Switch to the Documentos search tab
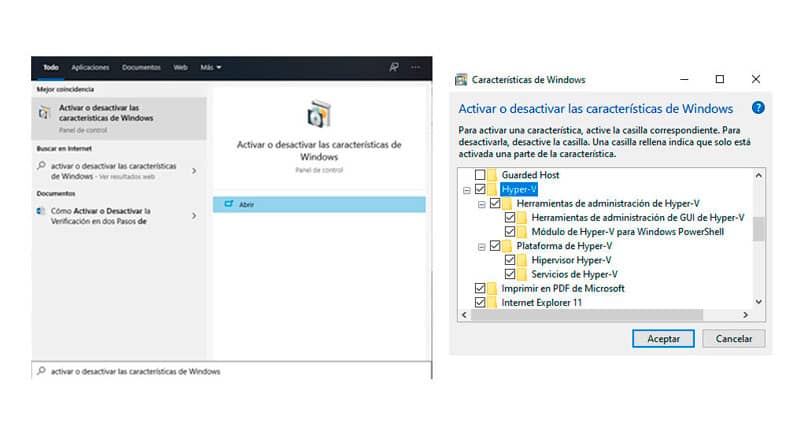 pyautogui.click(x=141, y=67)
